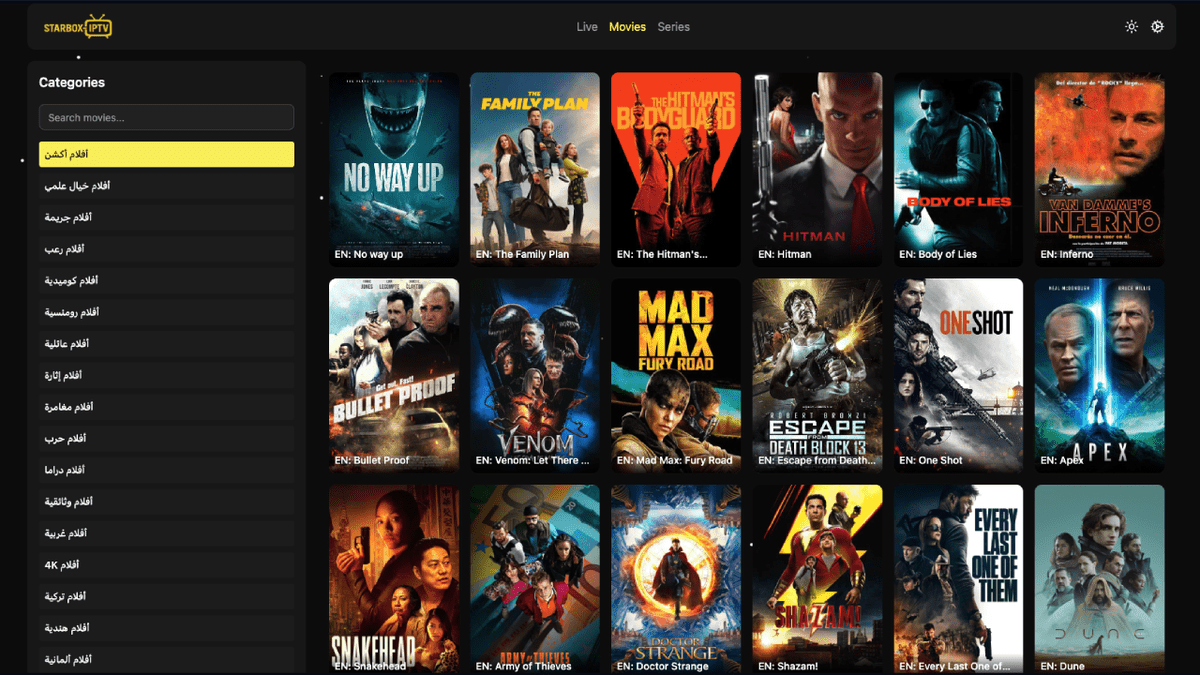1200x675 pixels.
Task: Open the Escape from Death Block 13 poster
Action: tap(817, 375)
